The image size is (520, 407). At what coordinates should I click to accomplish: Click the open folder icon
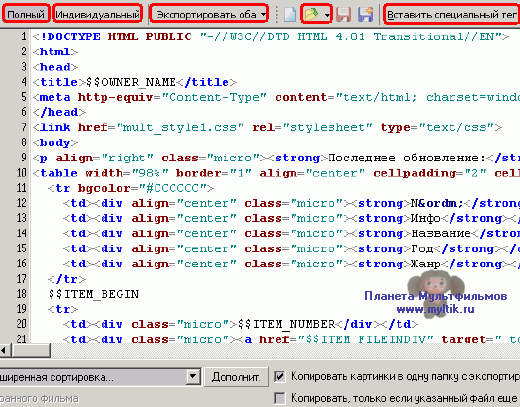311,15
